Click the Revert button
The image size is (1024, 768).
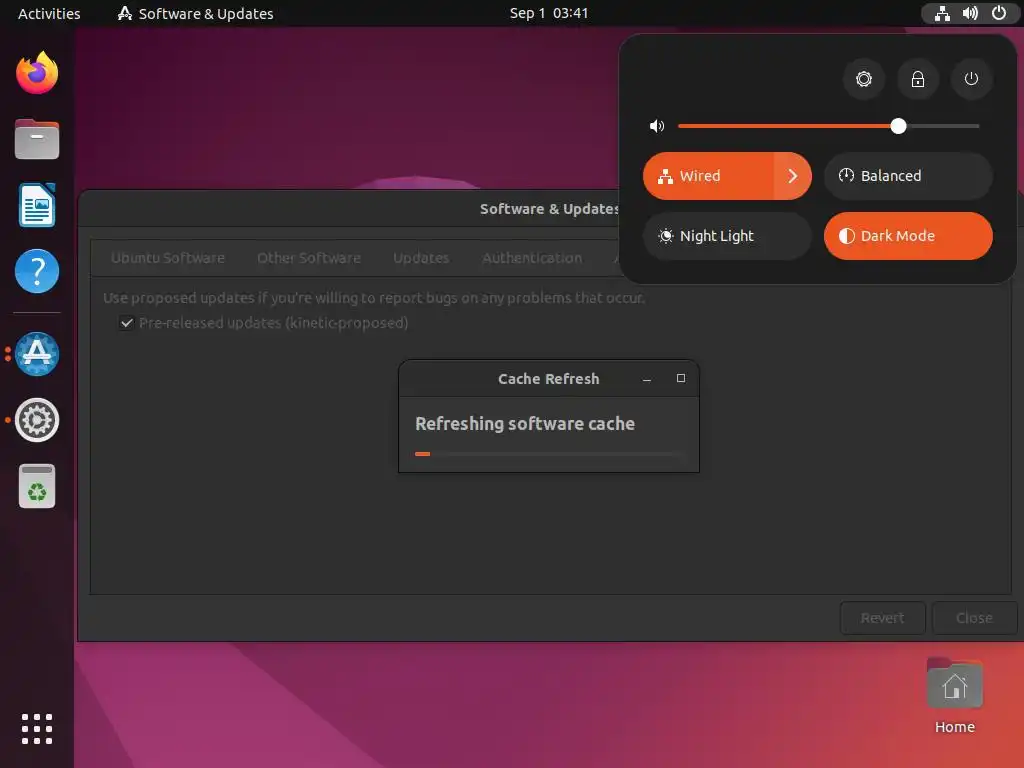pyautogui.click(x=882, y=618)
